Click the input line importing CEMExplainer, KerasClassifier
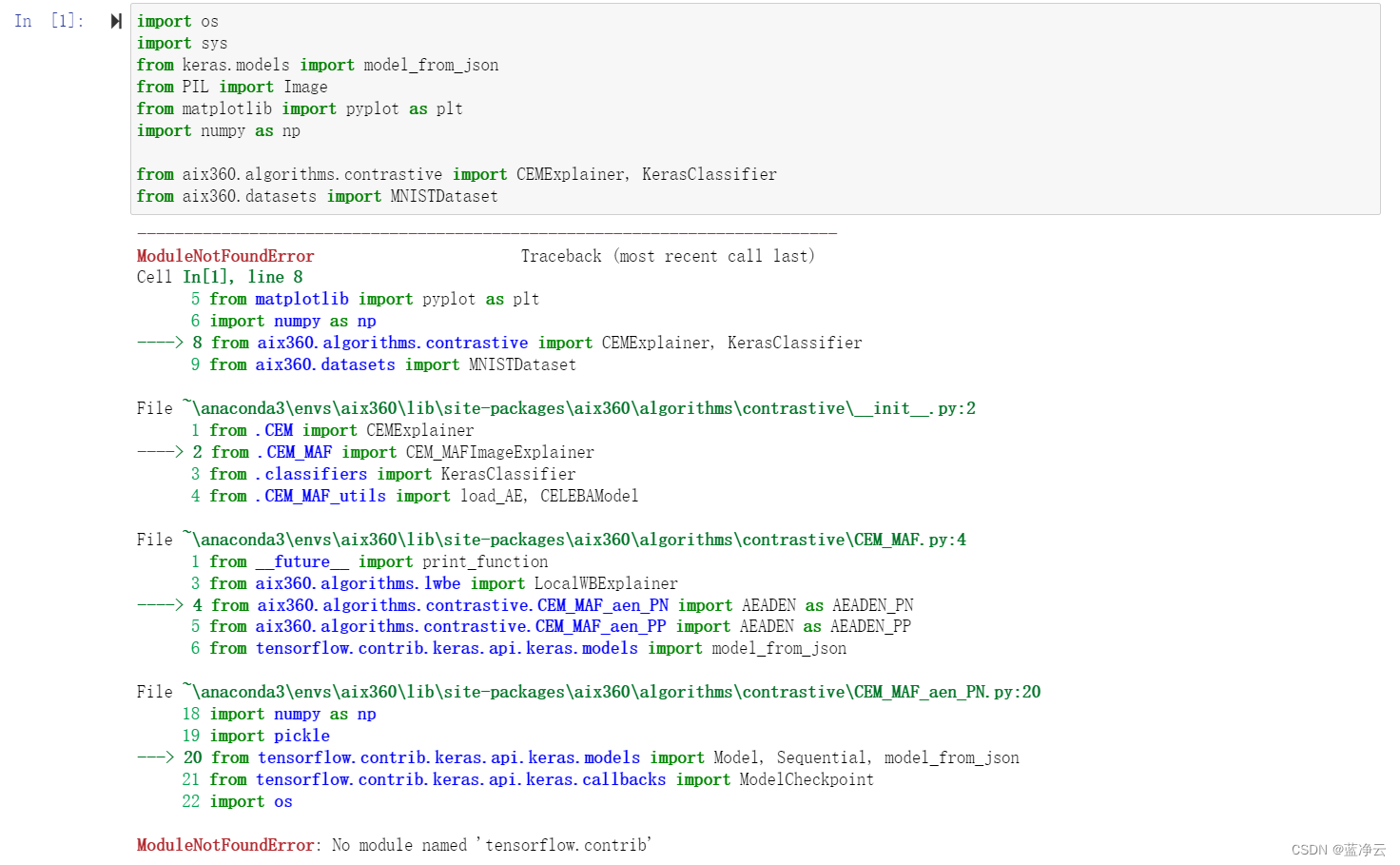 (457, 174)
